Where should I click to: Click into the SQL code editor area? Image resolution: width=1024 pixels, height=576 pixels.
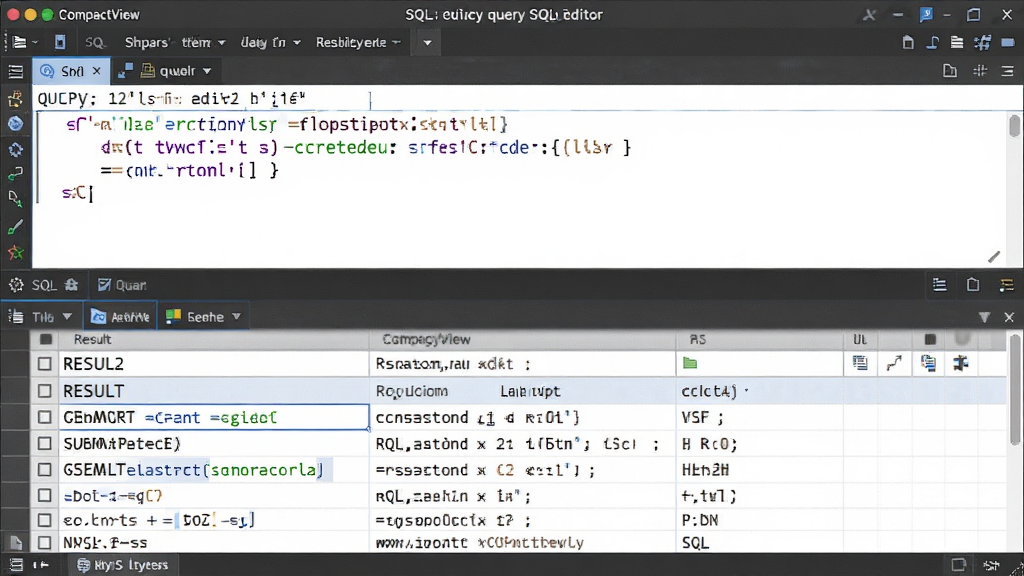(x=522, y=189)
